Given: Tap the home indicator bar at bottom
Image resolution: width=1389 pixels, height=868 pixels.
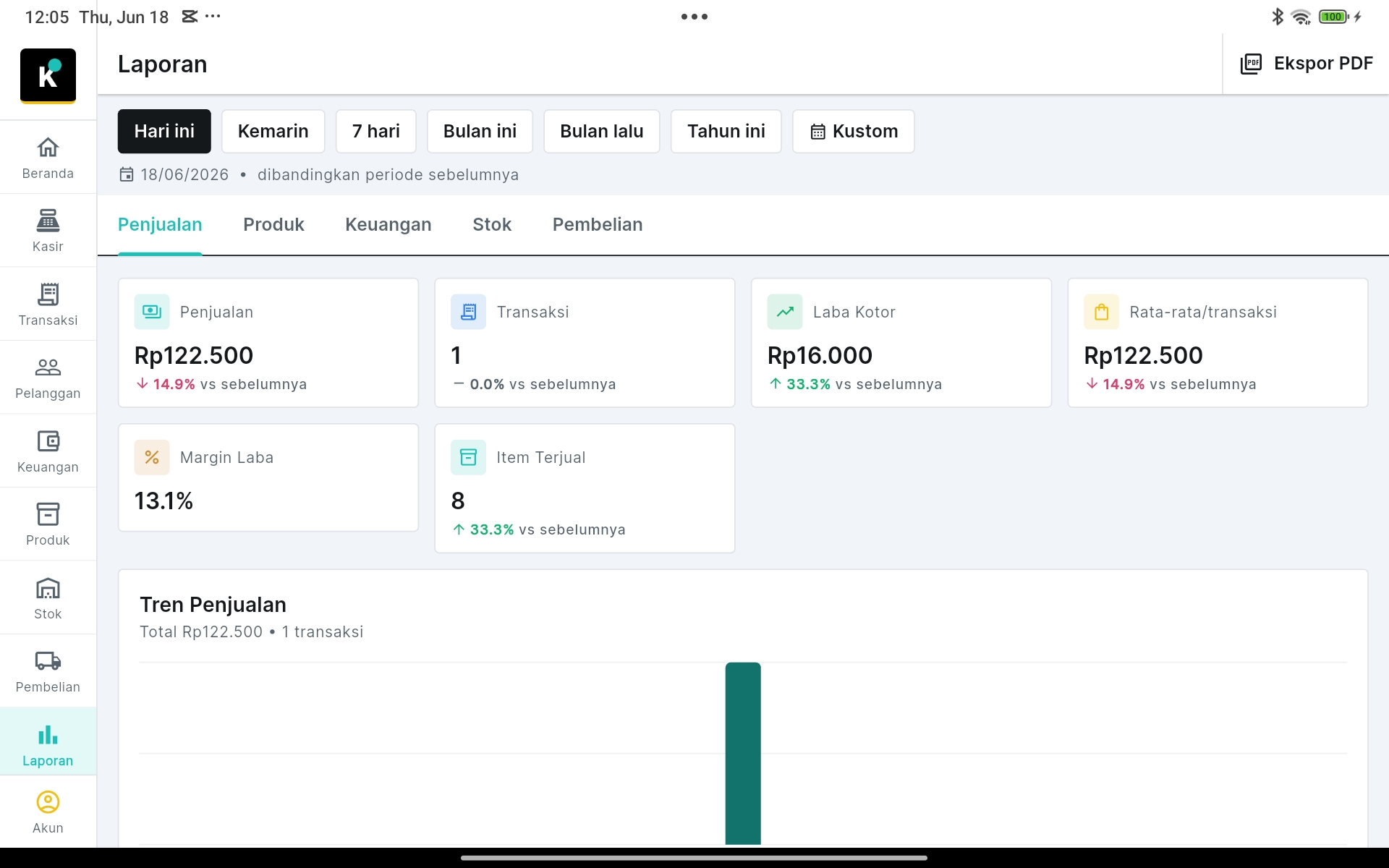Looking at the screenshot, I should 694,858.
